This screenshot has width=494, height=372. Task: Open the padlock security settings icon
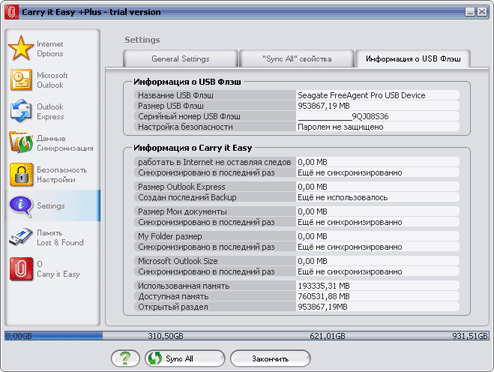coord(21,174)
